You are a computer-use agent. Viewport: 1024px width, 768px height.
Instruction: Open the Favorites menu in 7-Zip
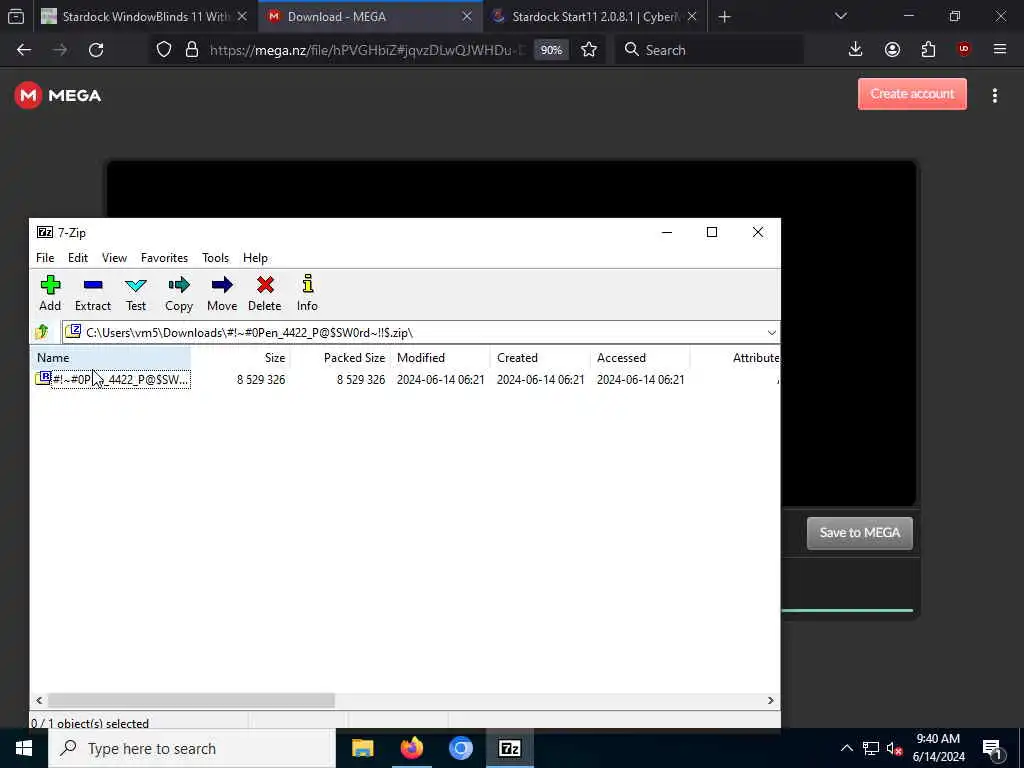click(165, 258)
